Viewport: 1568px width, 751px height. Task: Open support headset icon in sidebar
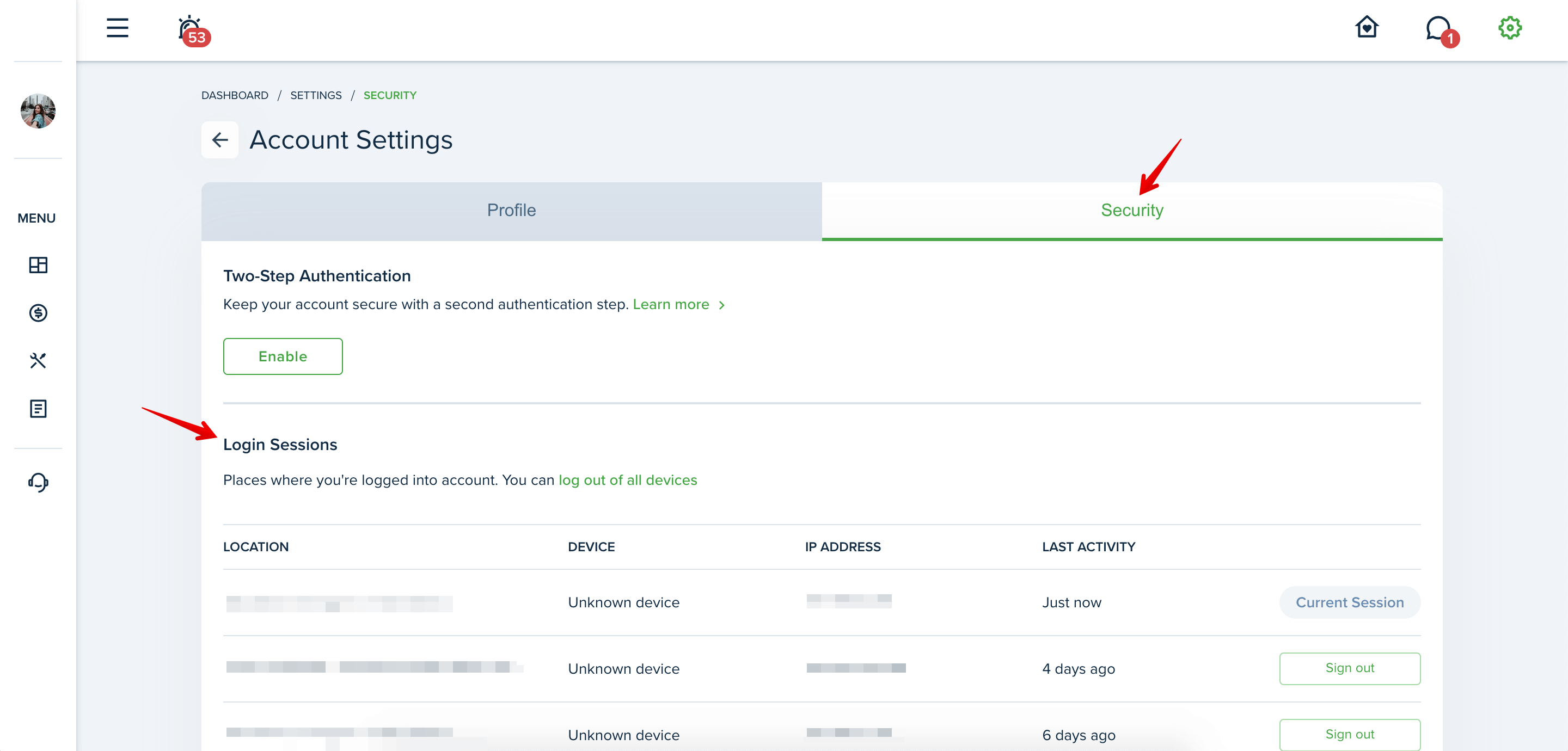38,482
